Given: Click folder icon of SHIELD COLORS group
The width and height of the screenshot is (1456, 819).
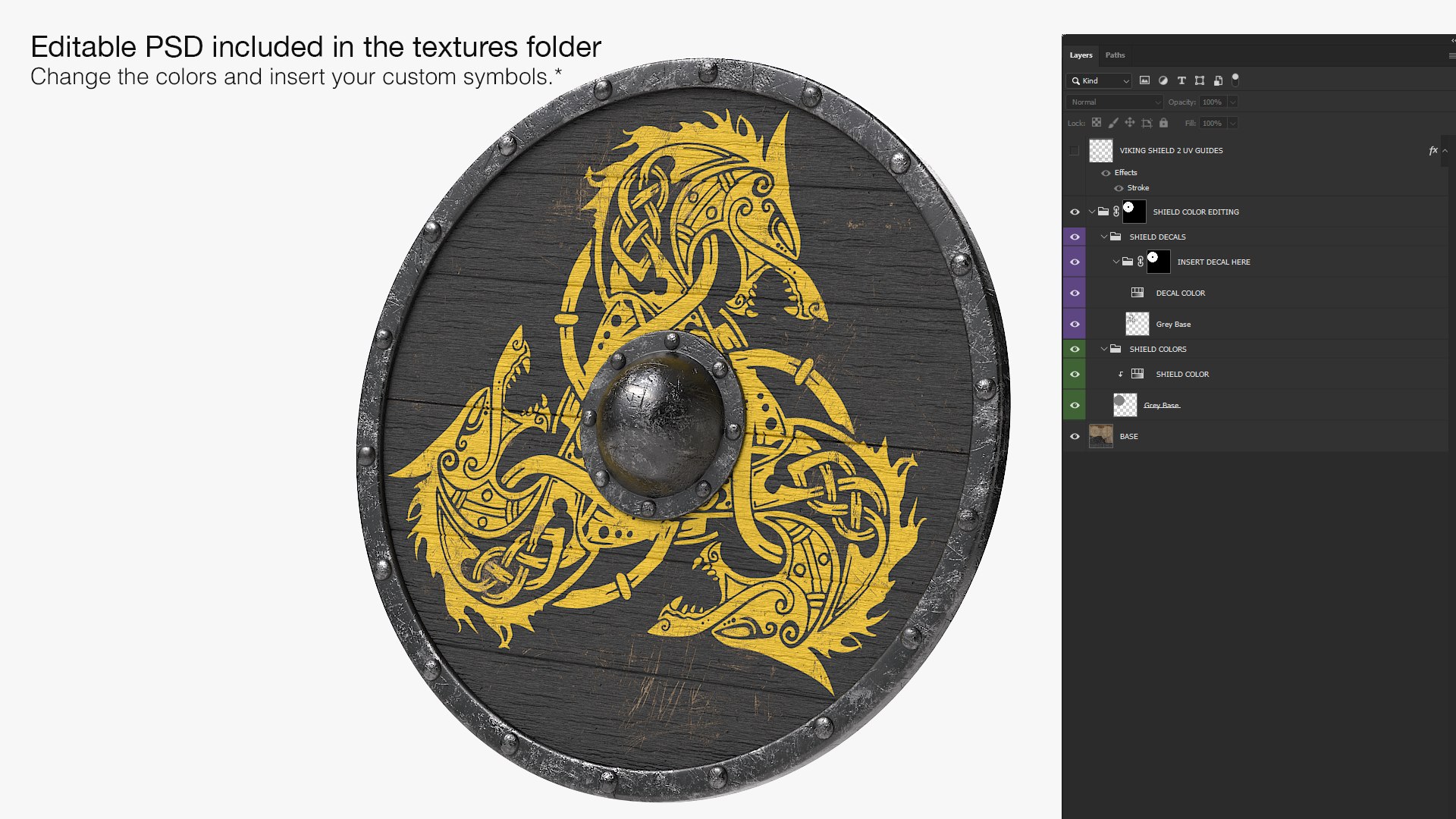Looking at the screenshot, I should (1116, 349).
